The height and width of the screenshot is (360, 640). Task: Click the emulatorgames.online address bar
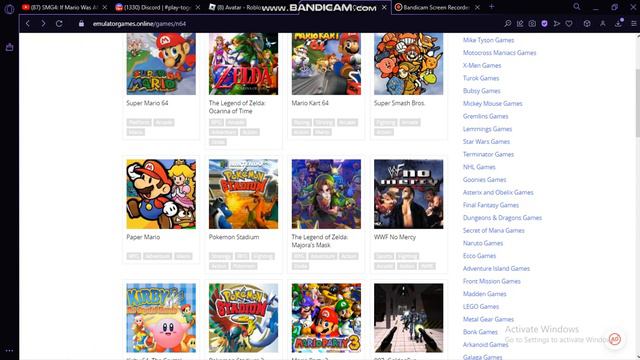pos(139,24)
